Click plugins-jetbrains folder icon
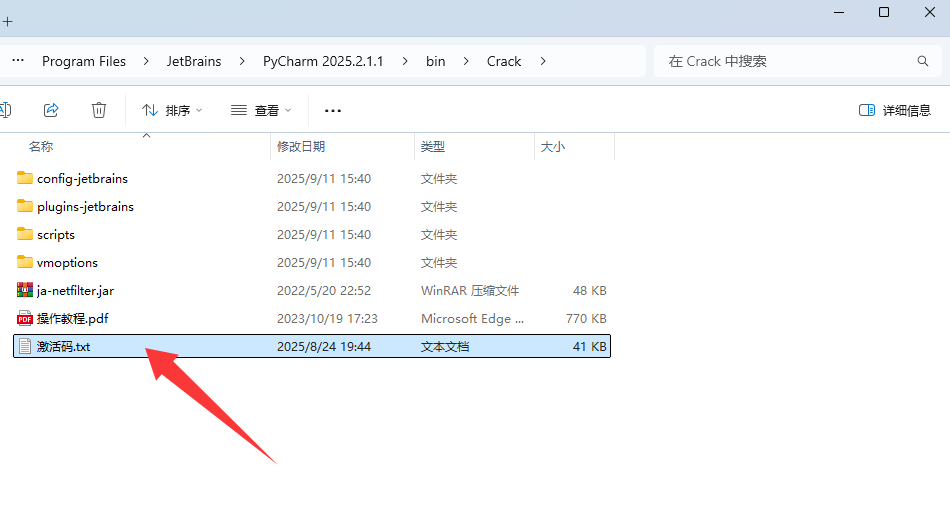The image size is (950, 511). [x=25, y=205]
